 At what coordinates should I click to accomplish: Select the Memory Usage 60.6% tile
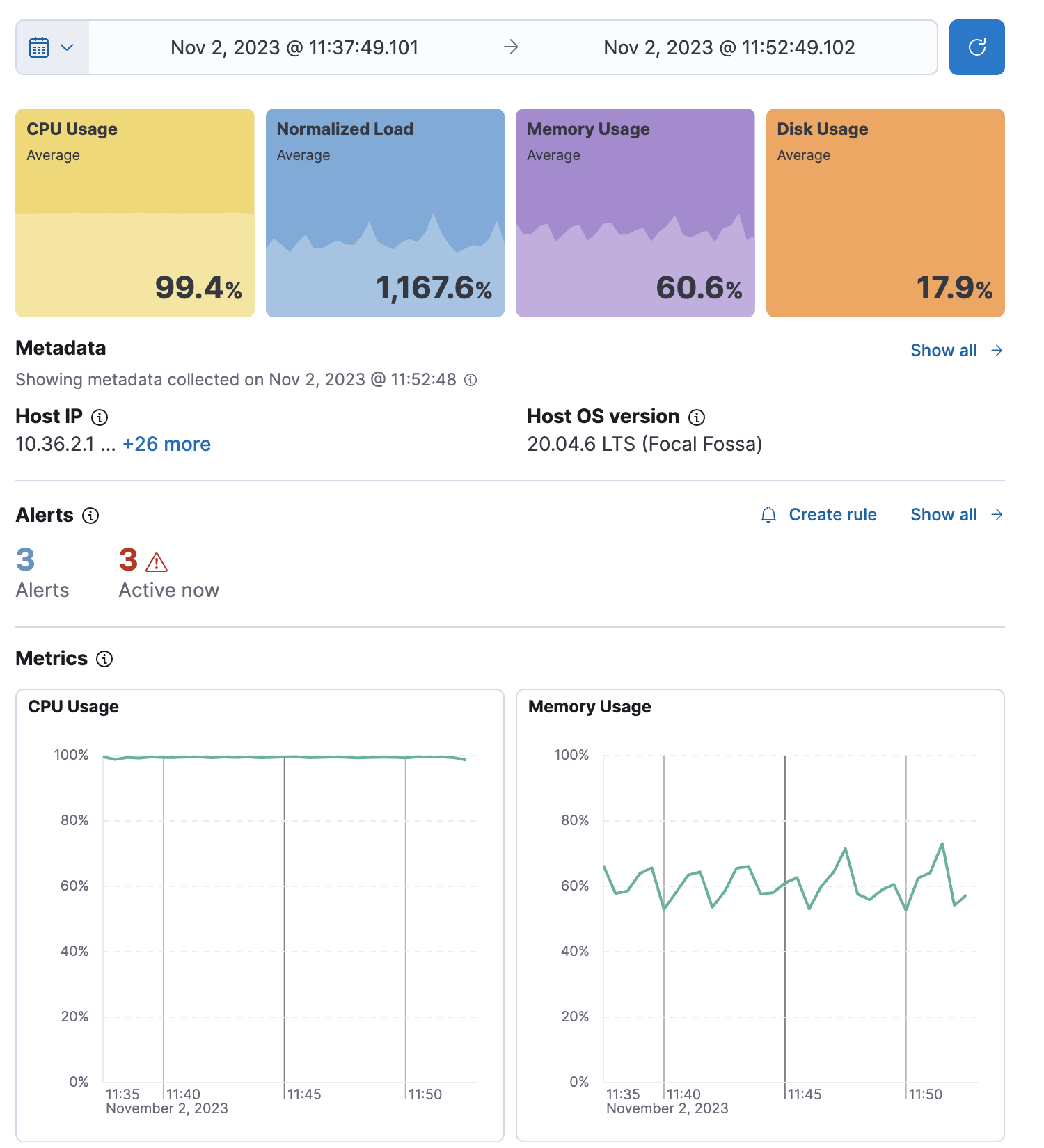click(x=635, y=213)
